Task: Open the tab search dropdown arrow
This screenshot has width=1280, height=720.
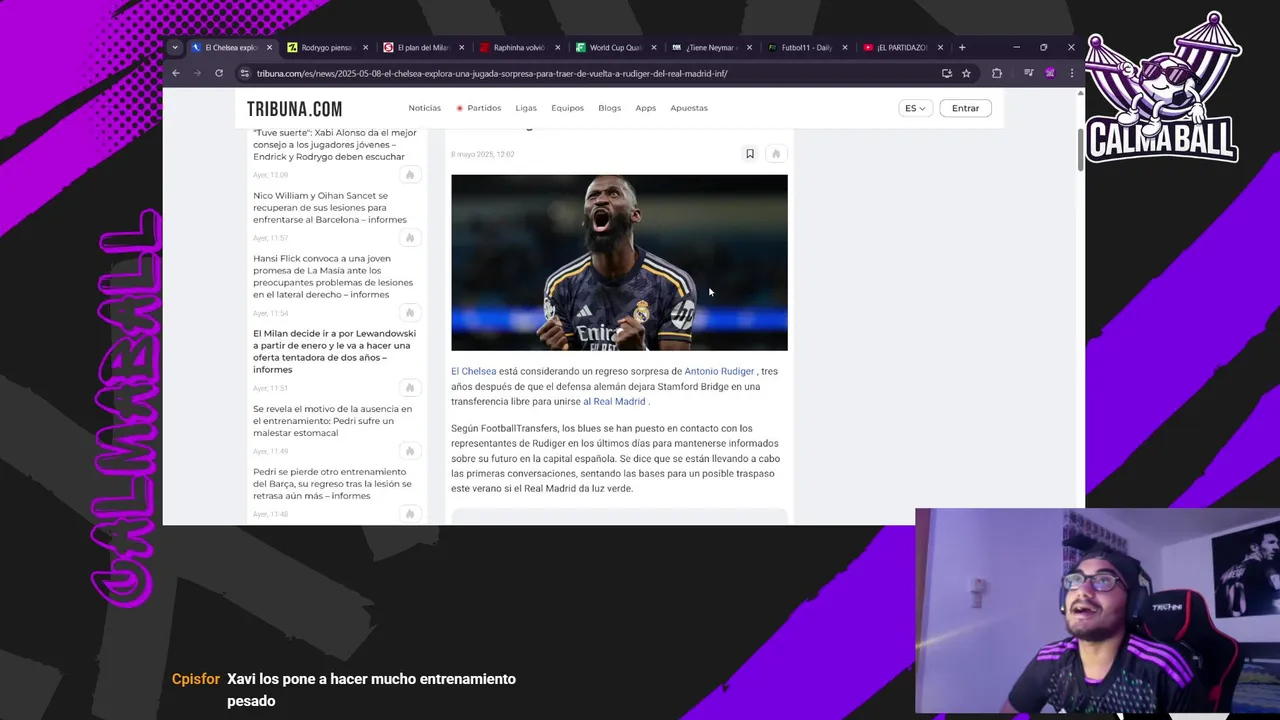Action: coord(175,47)
